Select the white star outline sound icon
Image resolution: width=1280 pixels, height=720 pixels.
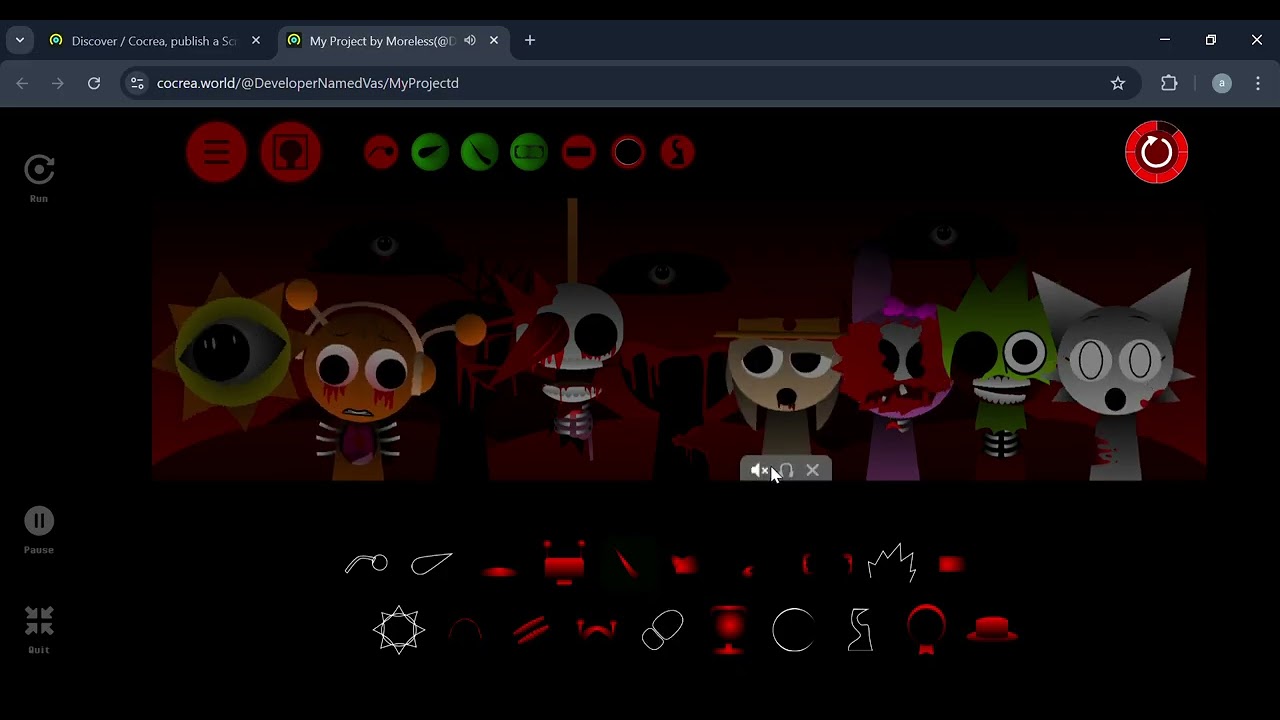[399, 630]
